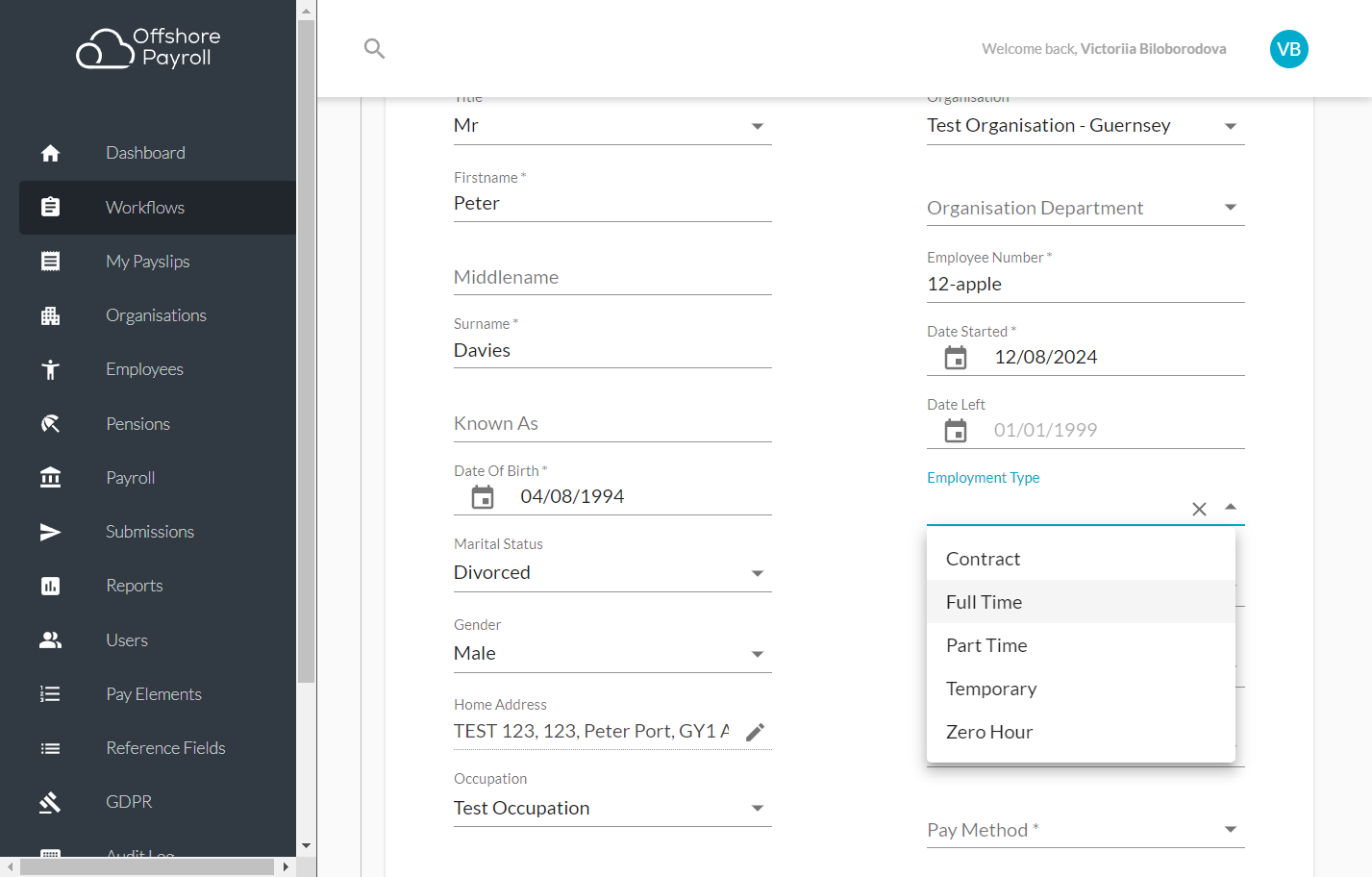This screenshot has width=1372, height=877.
Task: Click the Organisations building icon
Action: pos(51,315)
